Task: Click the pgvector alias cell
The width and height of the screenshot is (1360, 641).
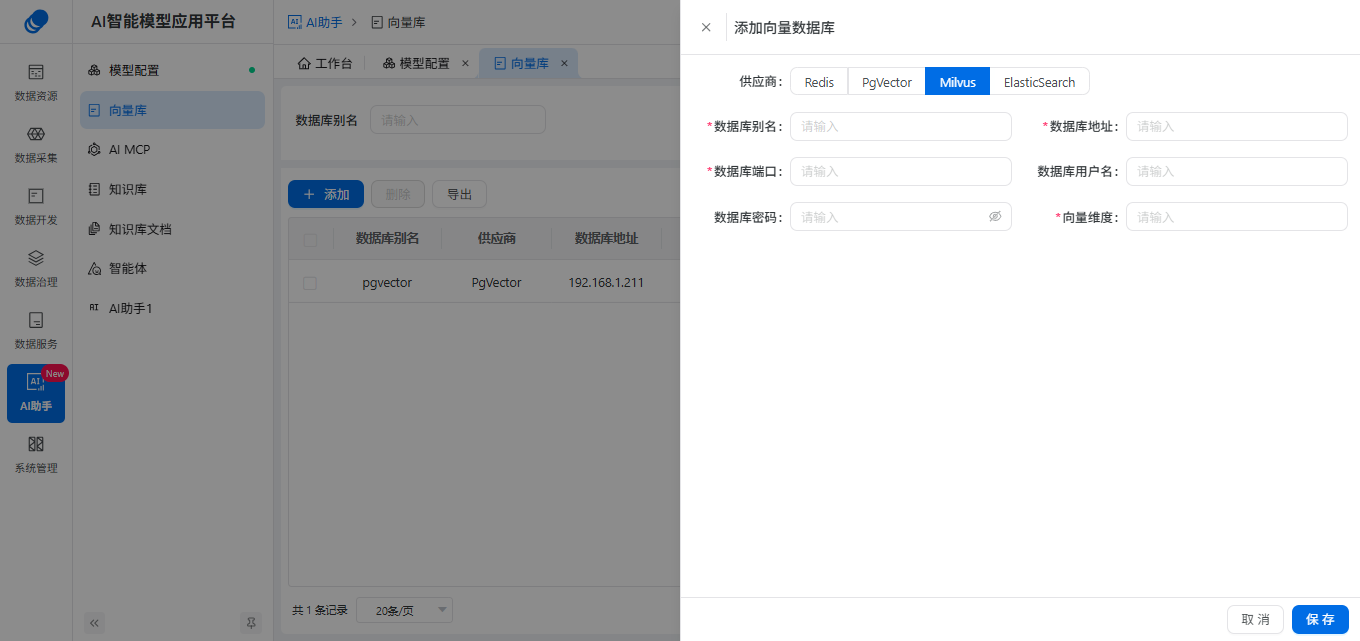Action: (x=387, y=283)
